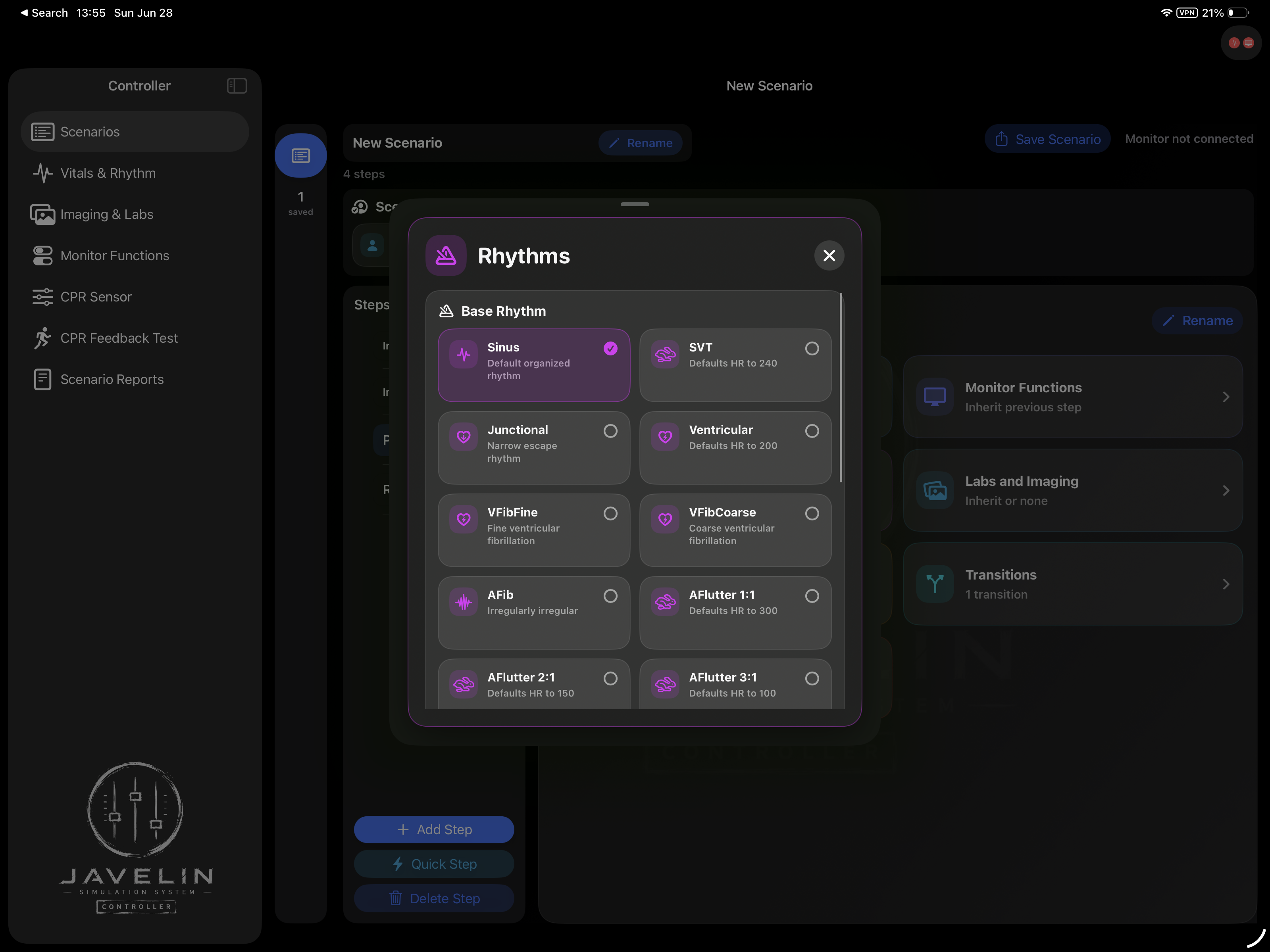The image size is (1270, 952).
Task: Open Imaging & Labs in the sidebar
Action: click(x=135, y=214)
